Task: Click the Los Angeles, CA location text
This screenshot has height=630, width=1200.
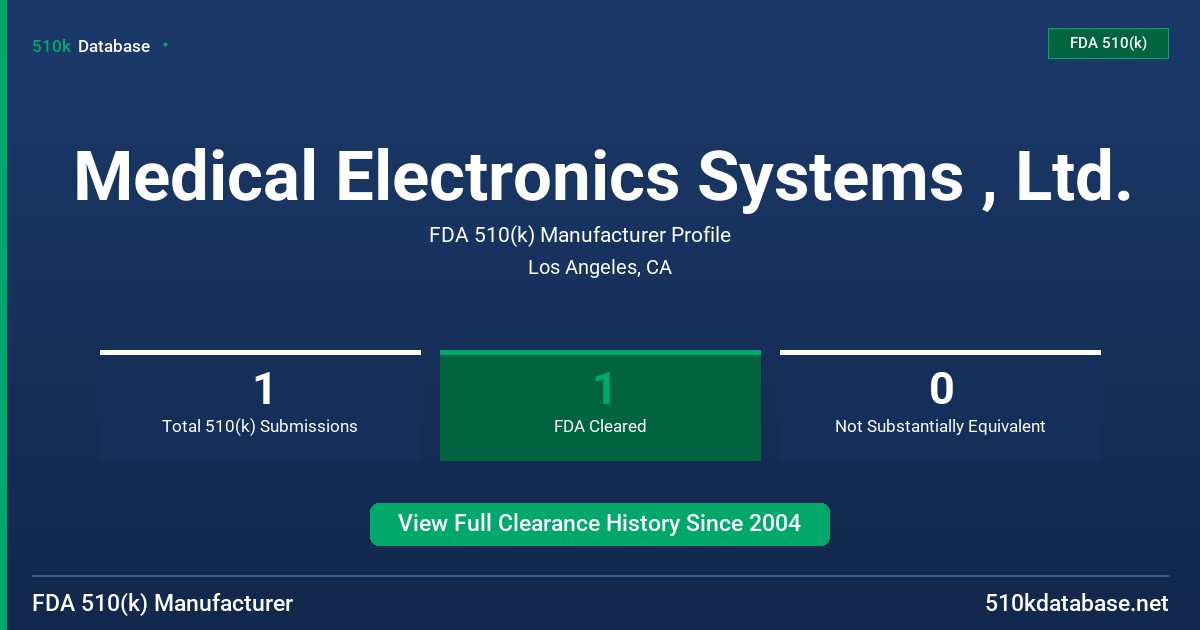Action: click(x=600, y=268)
